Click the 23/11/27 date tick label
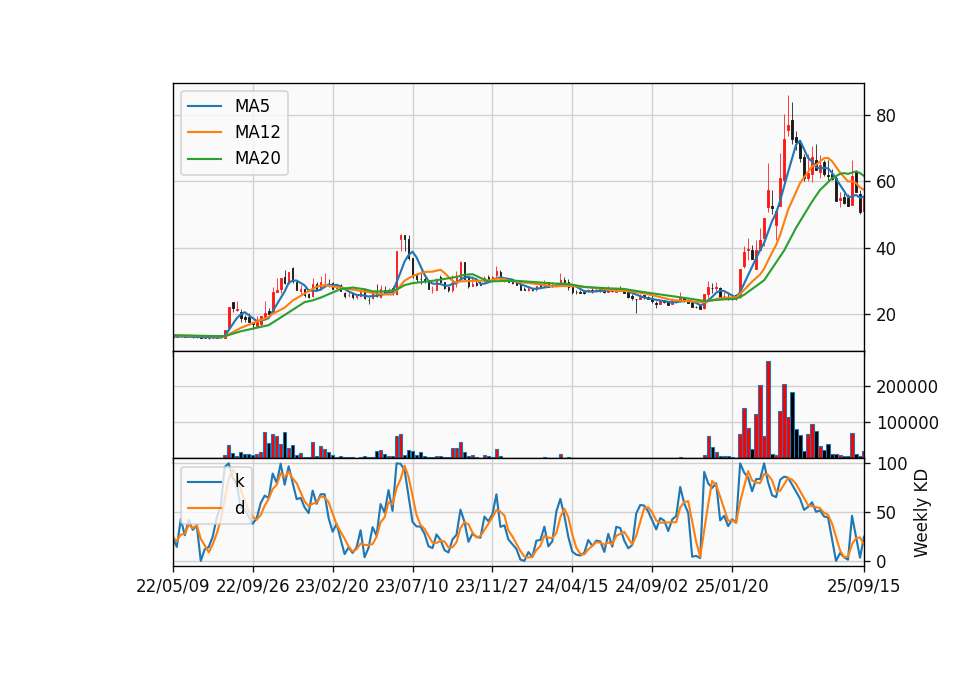The width and height of the screenshot is (960, 690). [x=492, y=586]
